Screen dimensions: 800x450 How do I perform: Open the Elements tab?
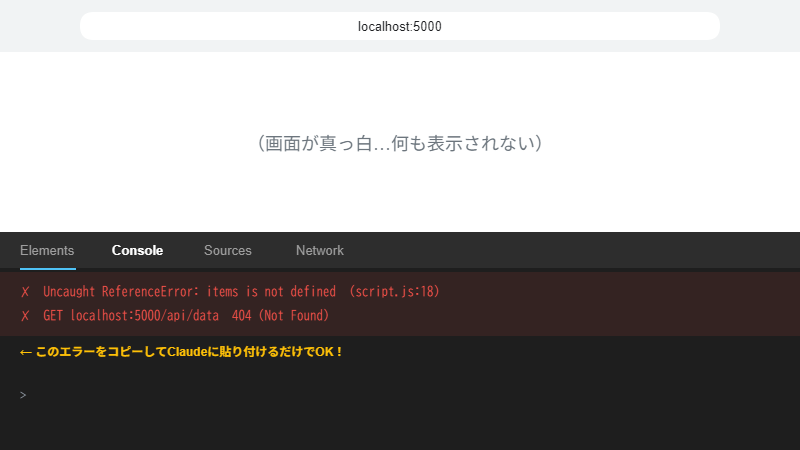(47, 251)
